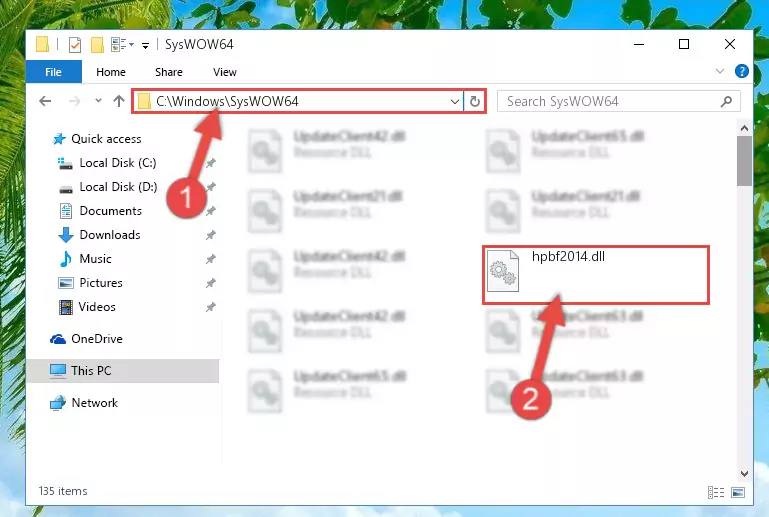Image resolution: width=769 pixels, height=517 pixels.
Task: Go back with the left arrow
Action: point(45,101)
